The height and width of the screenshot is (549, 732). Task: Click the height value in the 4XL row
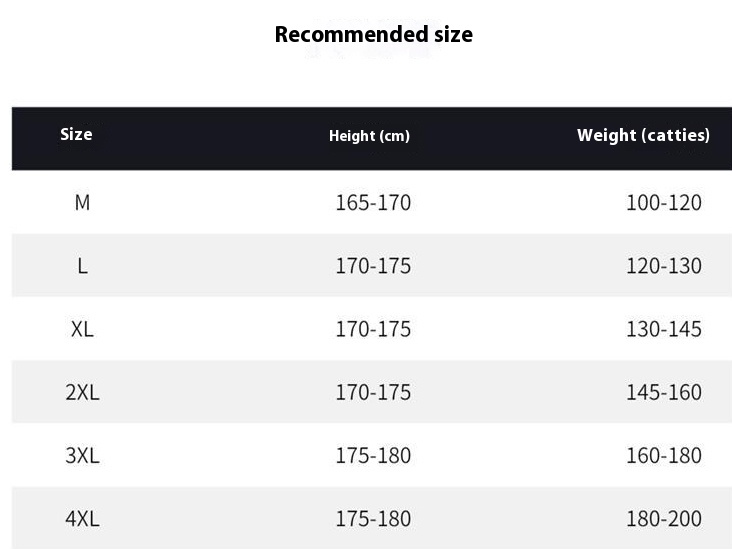373,518
